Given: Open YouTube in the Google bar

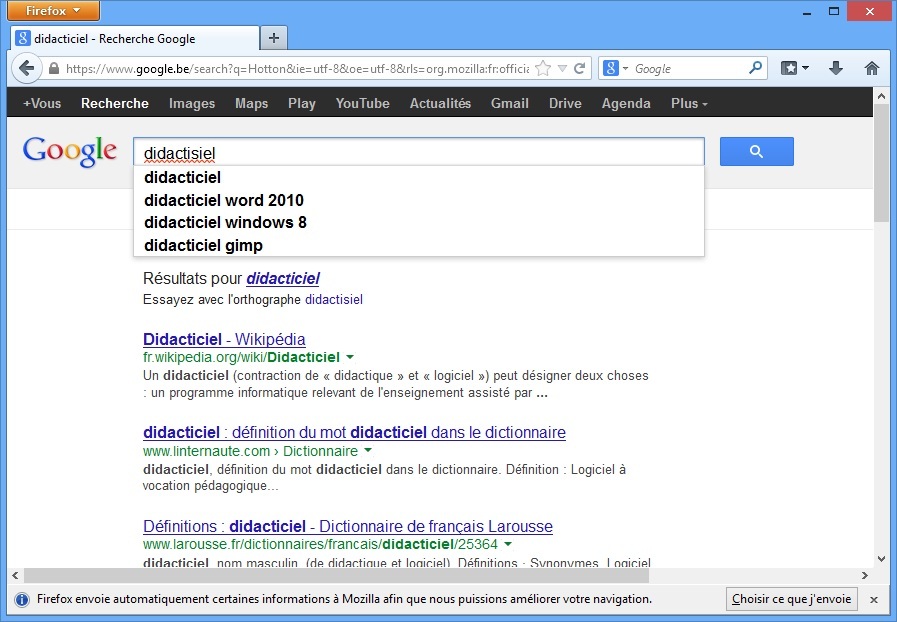Looking at the screenshot, I should click(362, 104).
